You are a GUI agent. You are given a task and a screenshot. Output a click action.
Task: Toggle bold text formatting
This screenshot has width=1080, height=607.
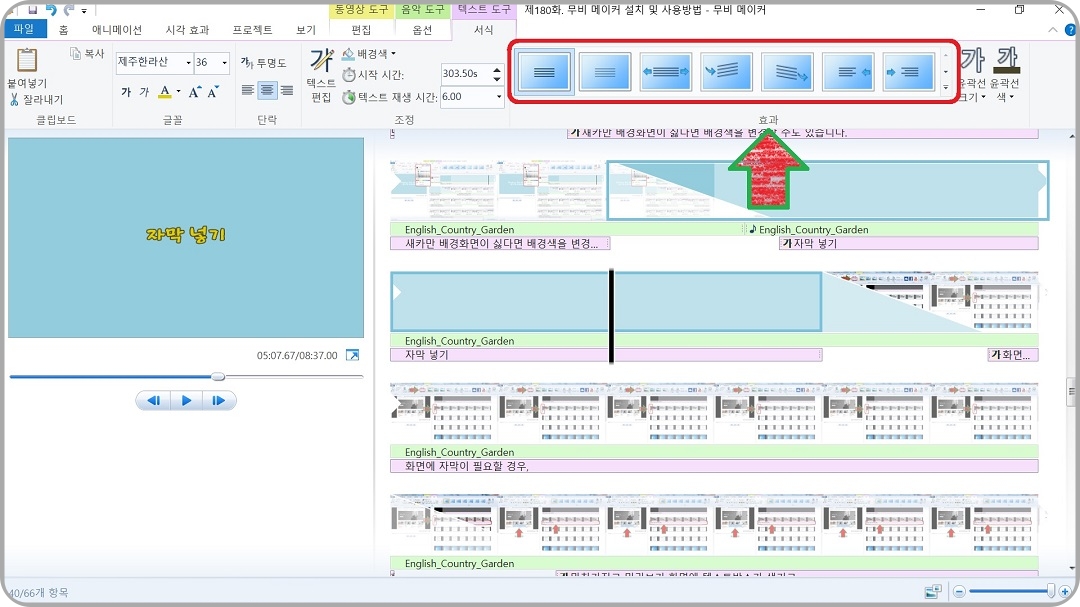[x=126, y=92]
